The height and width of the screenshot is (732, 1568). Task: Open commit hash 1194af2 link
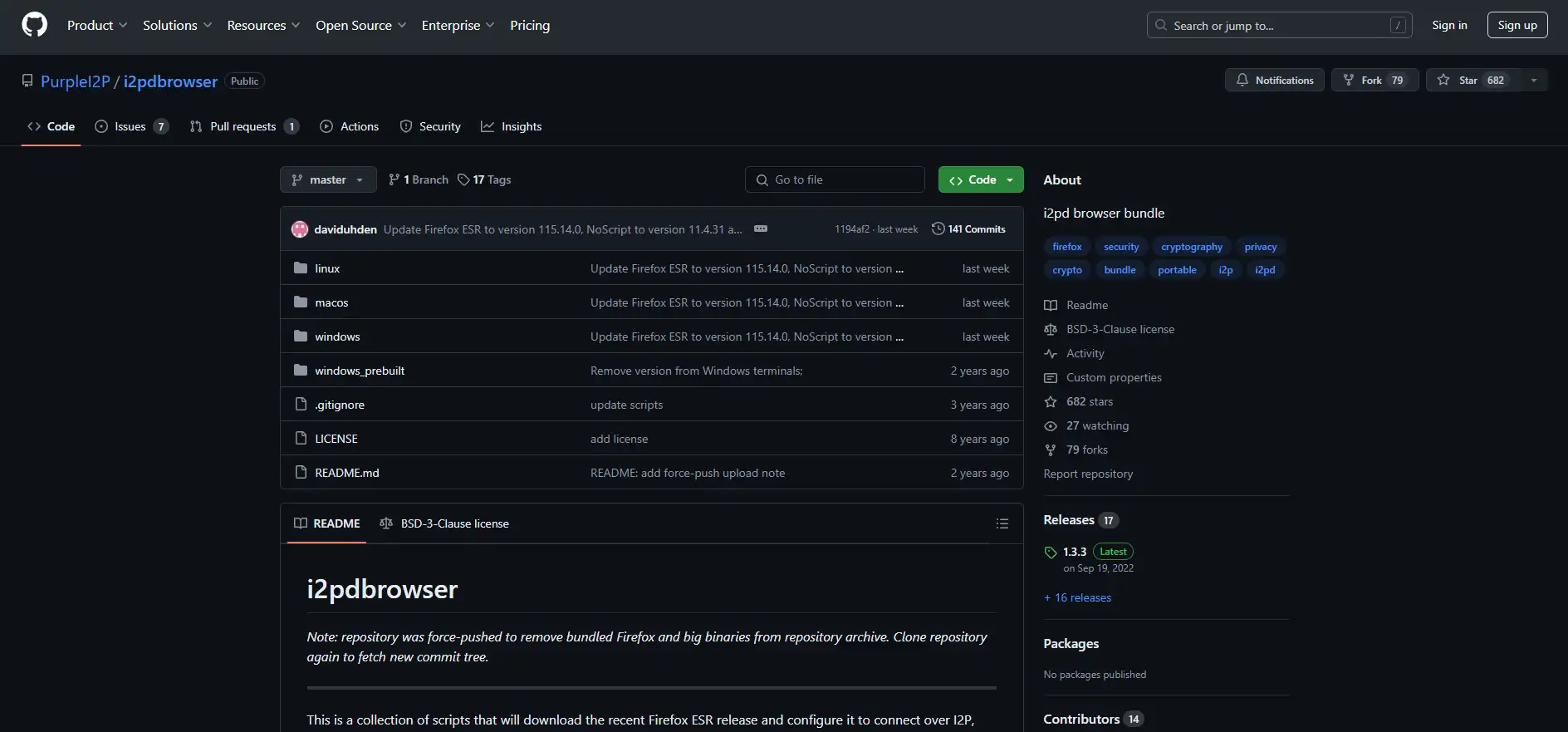point(852,229)
